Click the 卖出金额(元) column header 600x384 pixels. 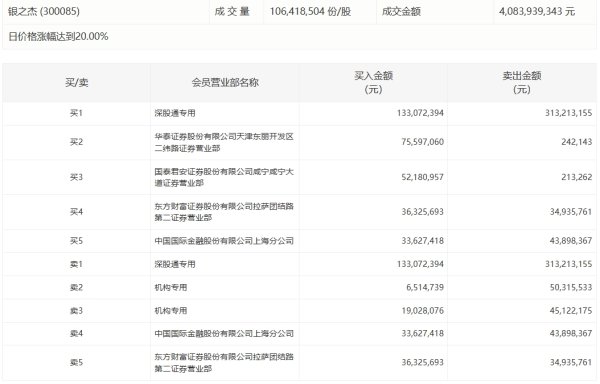pos(522,83)
